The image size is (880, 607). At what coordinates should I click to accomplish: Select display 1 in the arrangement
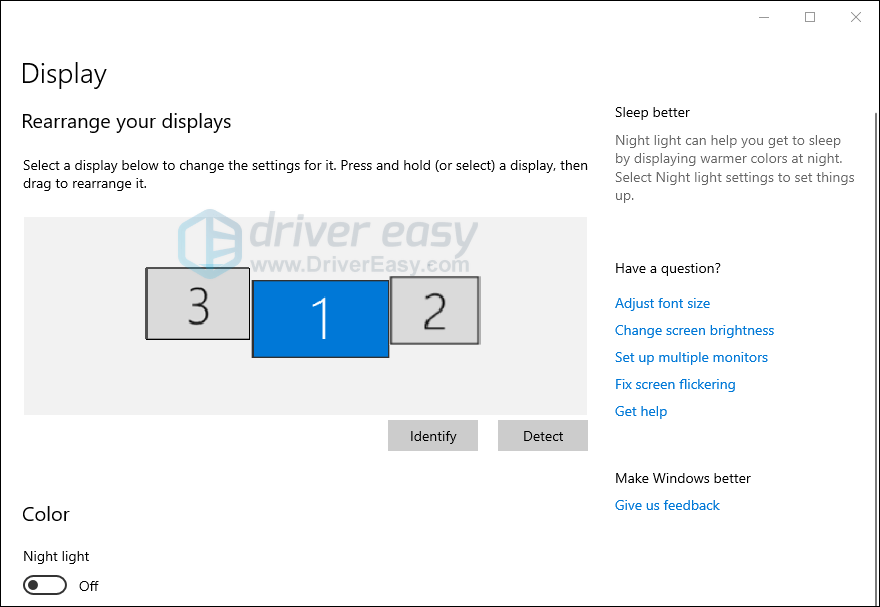point(320,318)
